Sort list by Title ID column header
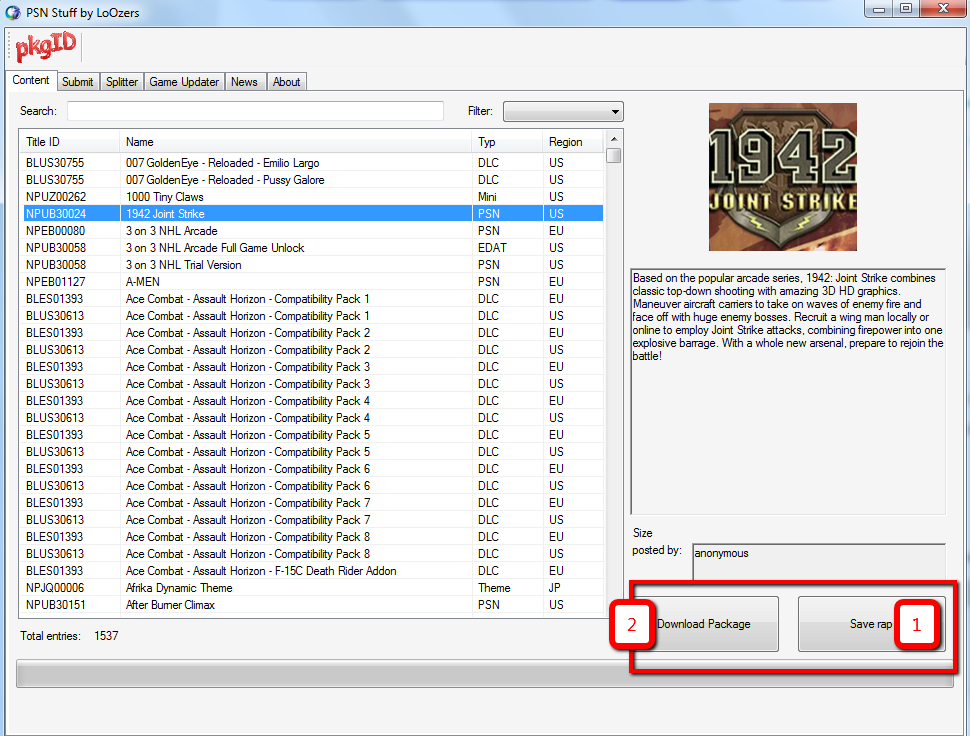970x736 pixels. pos(69,142)
